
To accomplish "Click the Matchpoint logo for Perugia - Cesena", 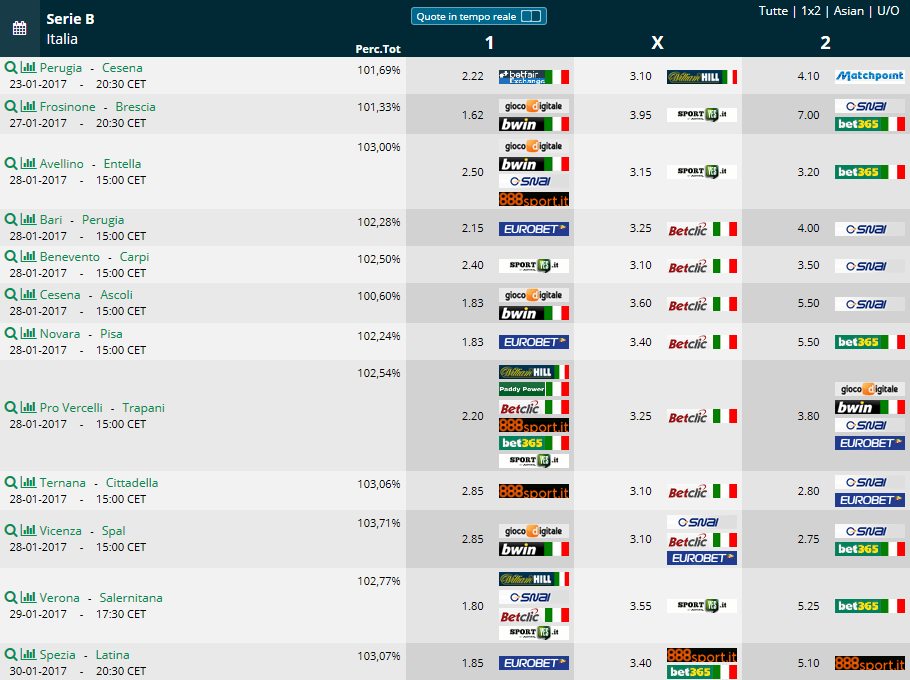I will (869, 76).
